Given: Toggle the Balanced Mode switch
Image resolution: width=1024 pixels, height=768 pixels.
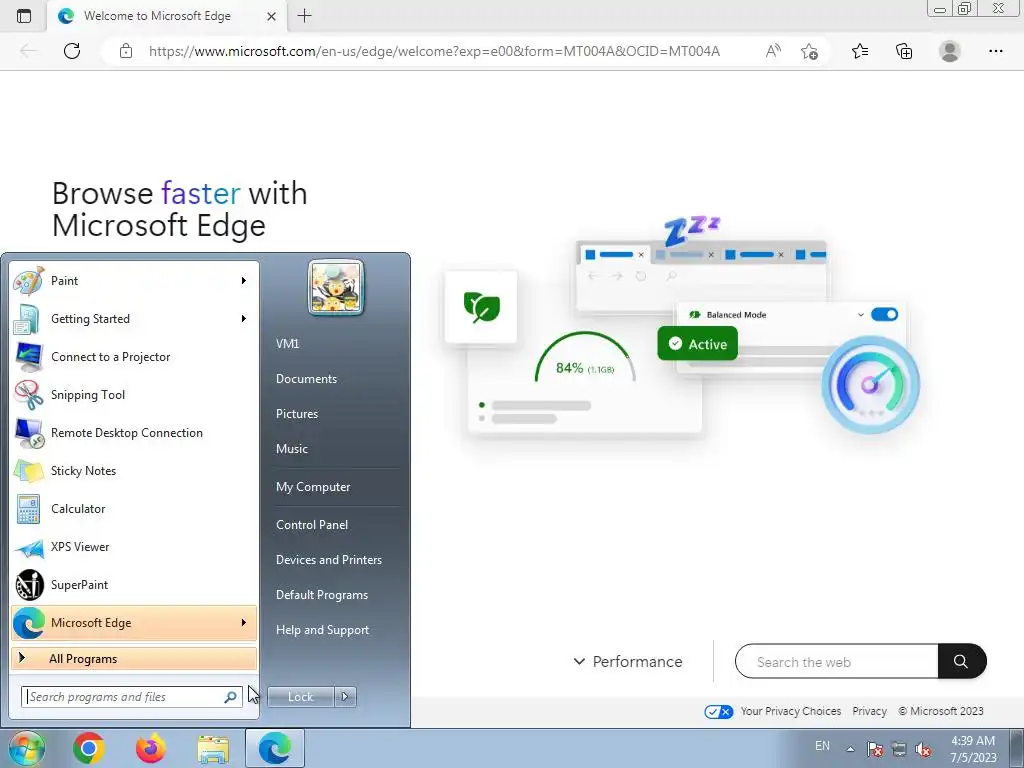Looking at the screenshot, I should click(x=884, y=315).
